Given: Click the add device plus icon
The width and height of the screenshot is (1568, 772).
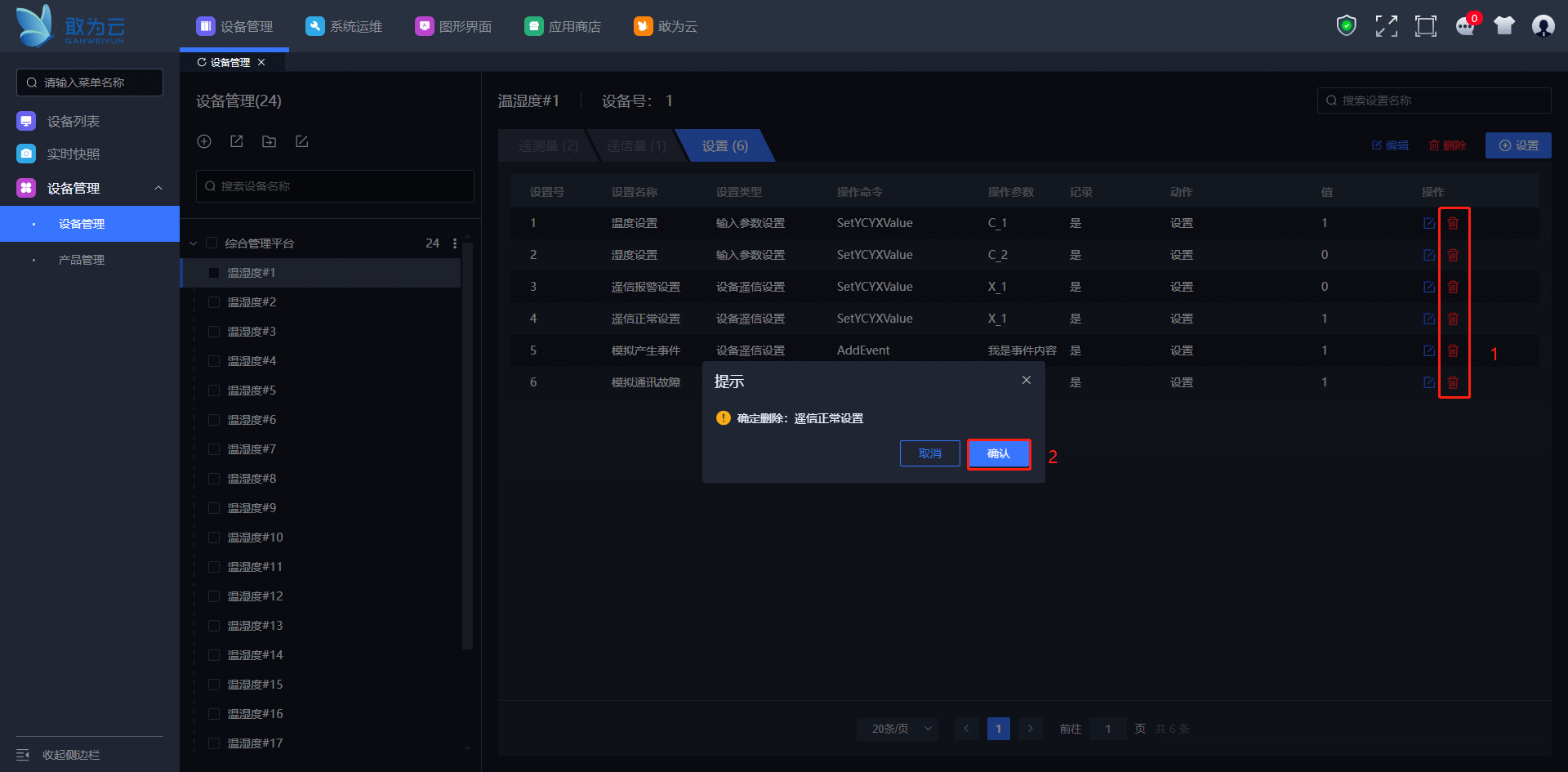Looking at the screenshot, I should pos(204,141).
